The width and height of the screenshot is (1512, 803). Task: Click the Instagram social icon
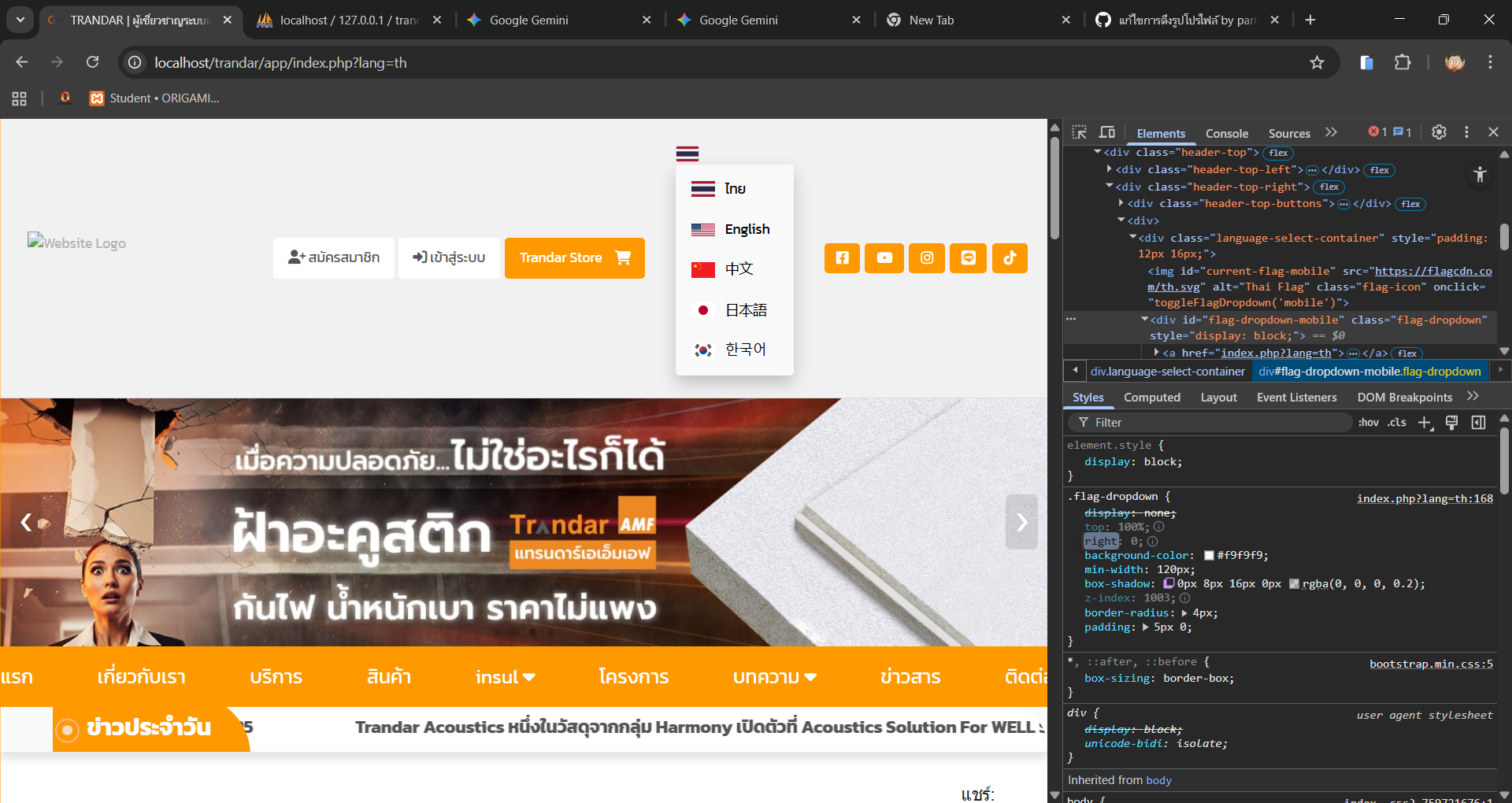click(927, 258)
